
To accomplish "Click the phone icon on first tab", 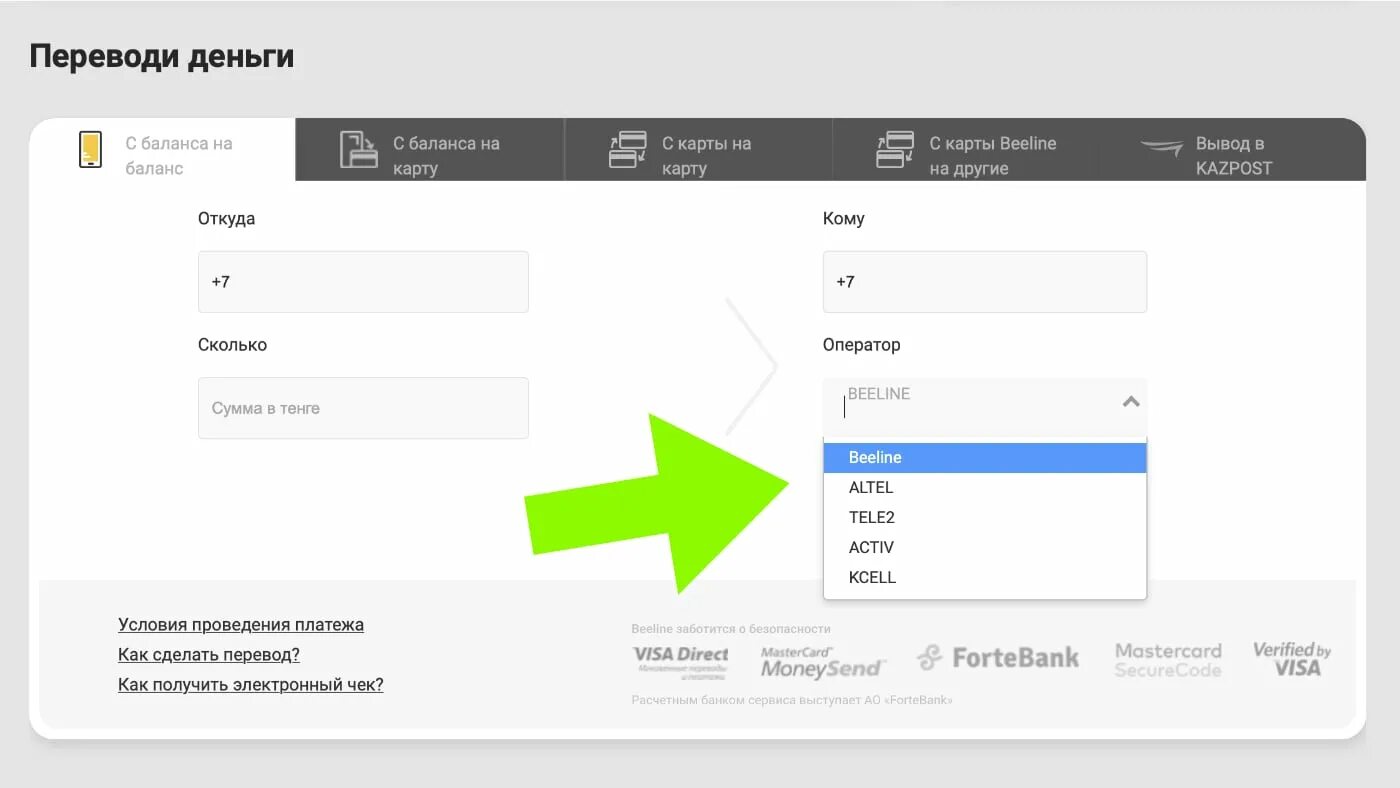I will 91,150.
